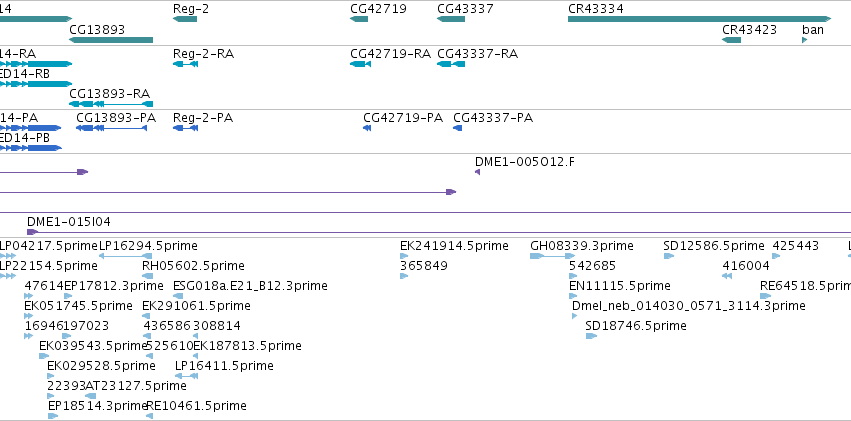Click the GH08339.3prime EST glyph
The height and width of the screenshot is (421, 851).
pyautogui.click(x=552, y=256)
